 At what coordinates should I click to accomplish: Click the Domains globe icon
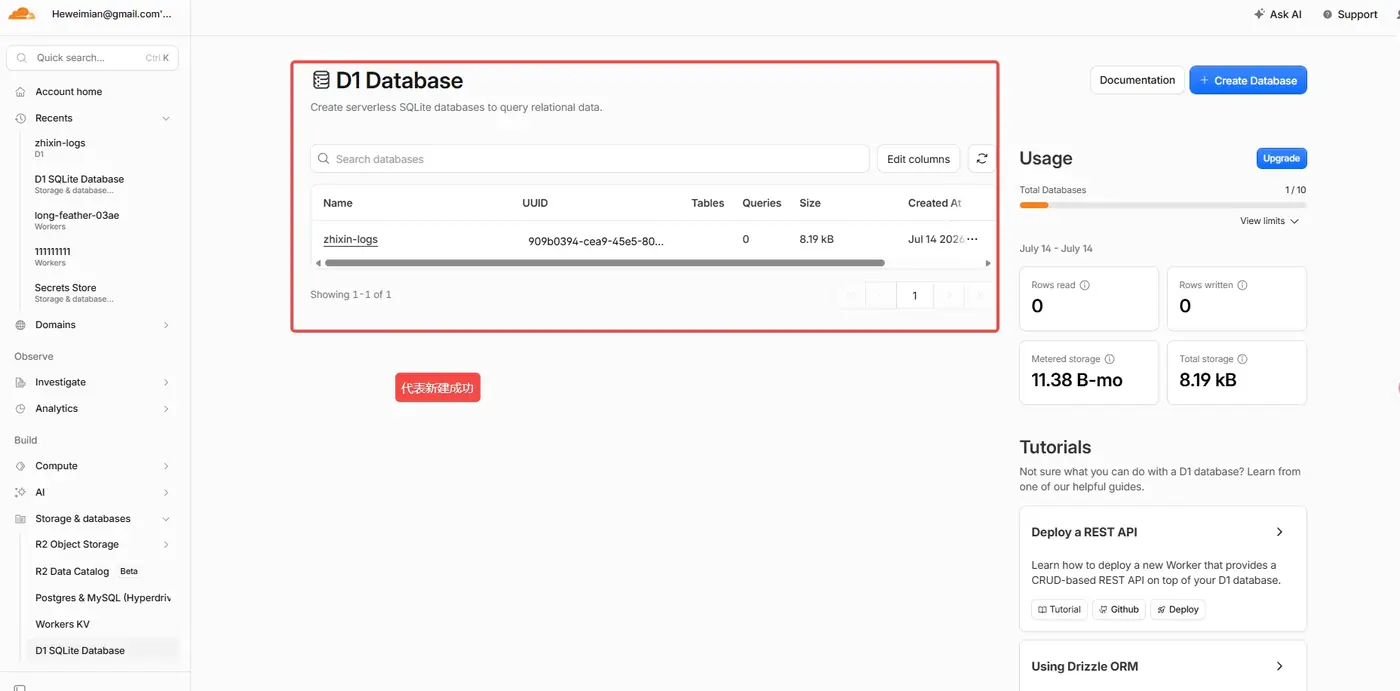coord(21,325)
